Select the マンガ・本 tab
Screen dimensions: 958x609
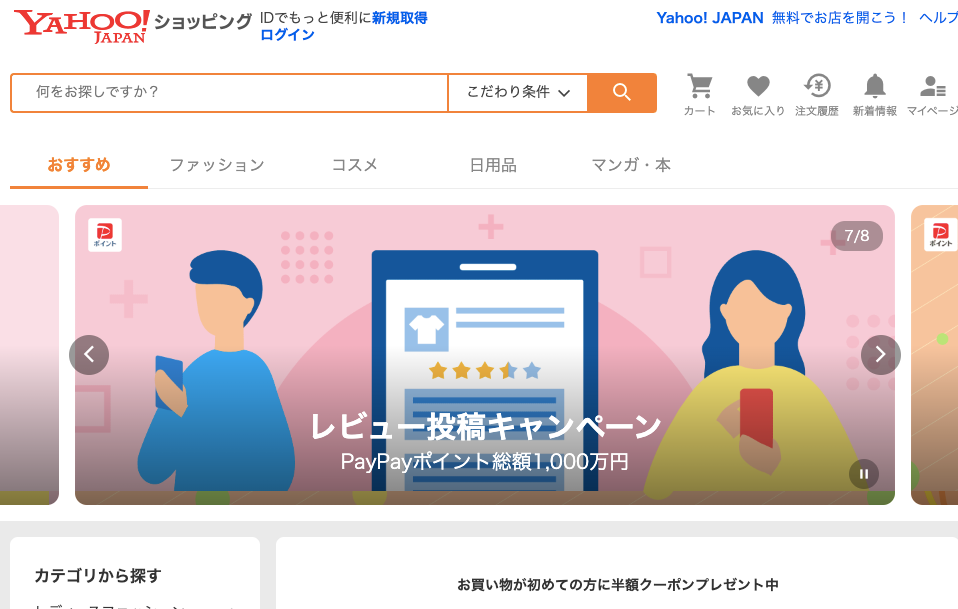631,165
